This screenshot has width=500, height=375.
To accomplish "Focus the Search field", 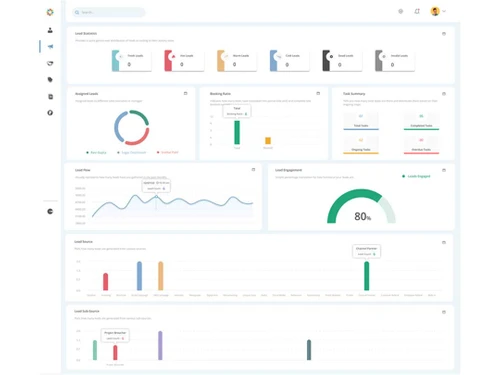I will tap(109, 12).
